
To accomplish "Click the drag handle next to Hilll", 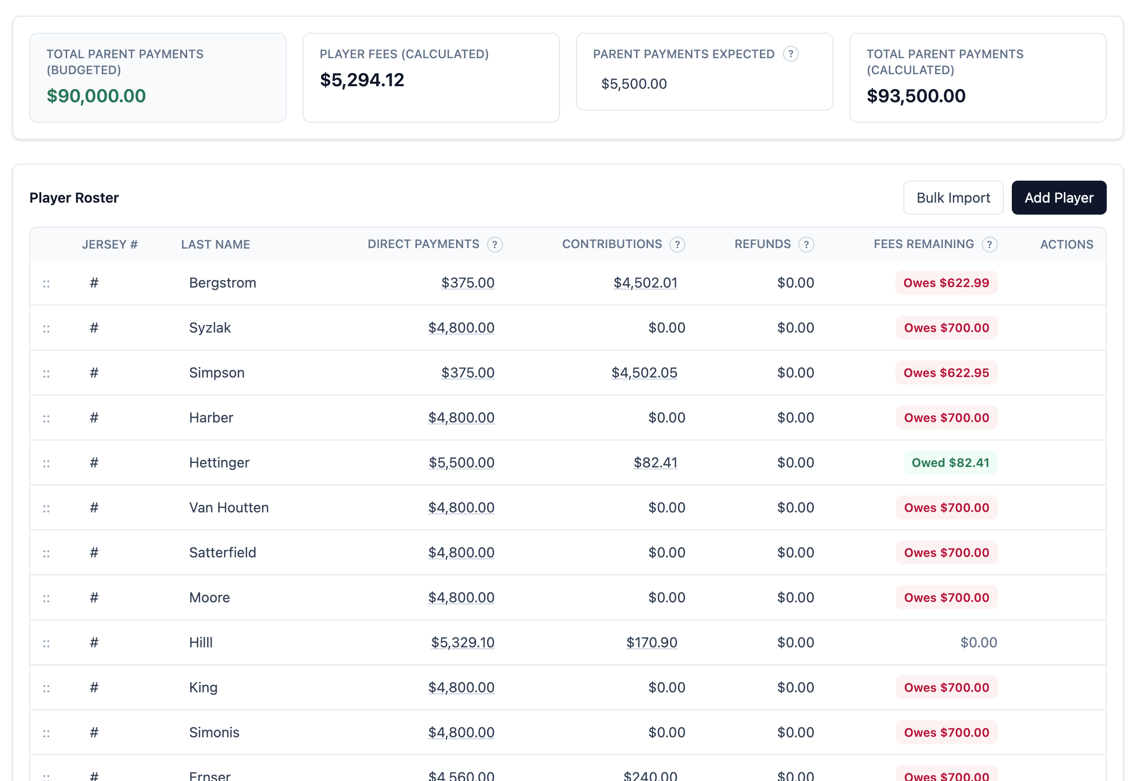I will (x=45, y=643).
